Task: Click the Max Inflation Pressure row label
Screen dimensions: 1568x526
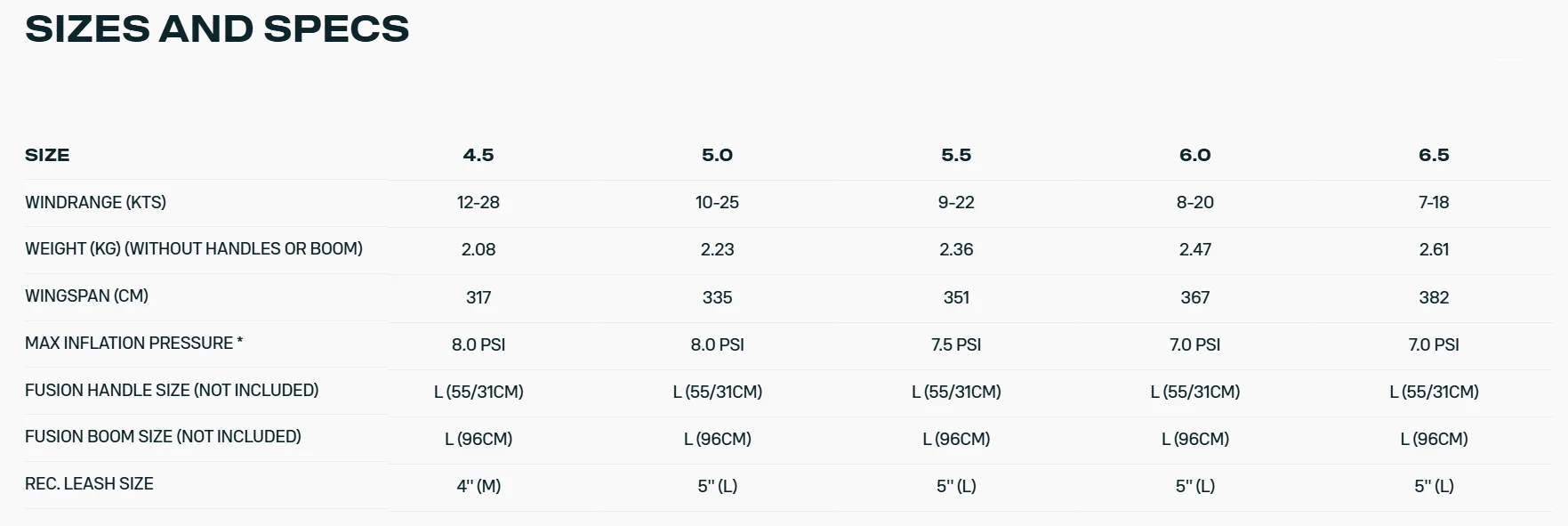Action: (x=133, y=343)
